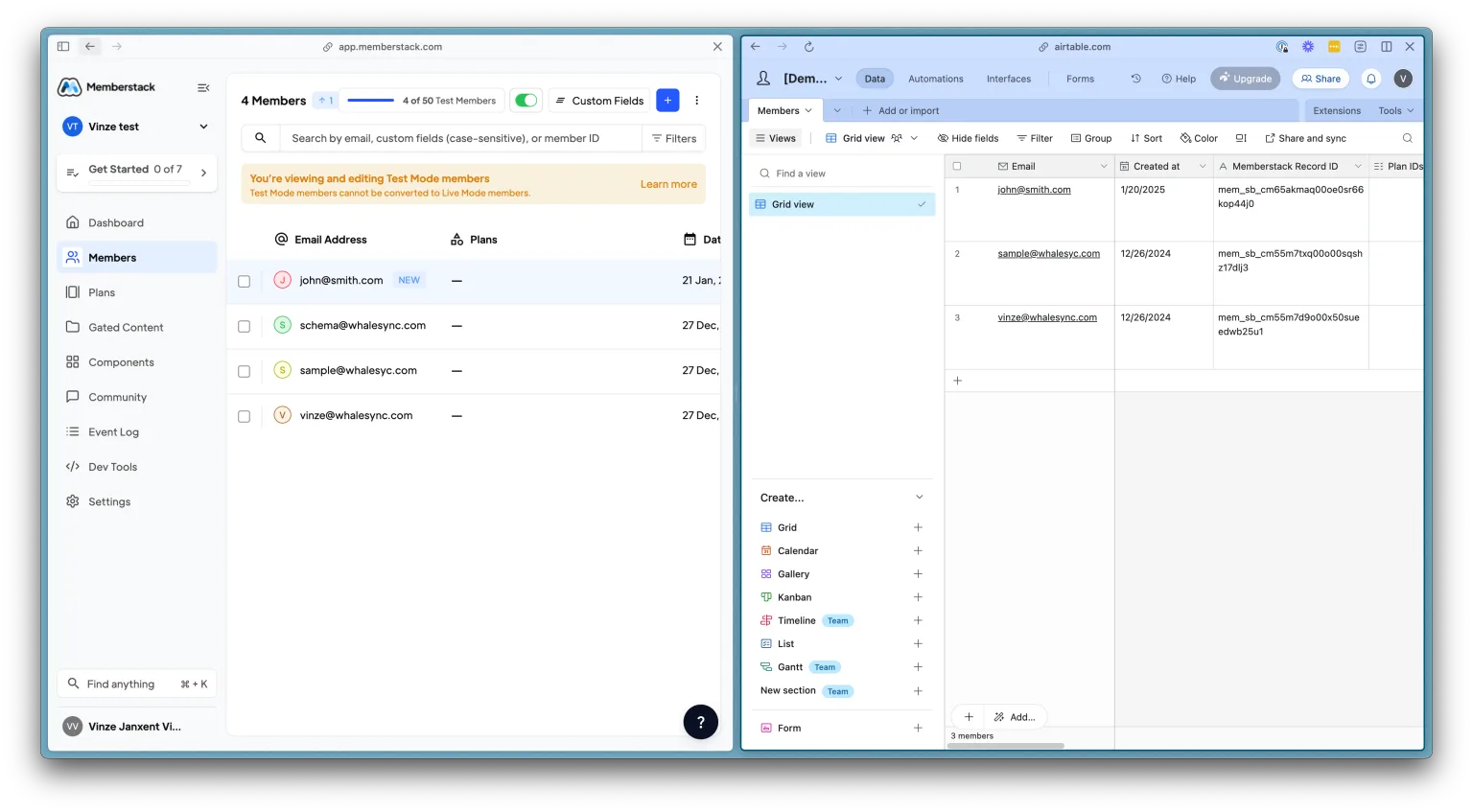The width and height of the screenshot is (1473, 812).
Task: Go back in the Memberstack browser window
Action: coord(90,46)
